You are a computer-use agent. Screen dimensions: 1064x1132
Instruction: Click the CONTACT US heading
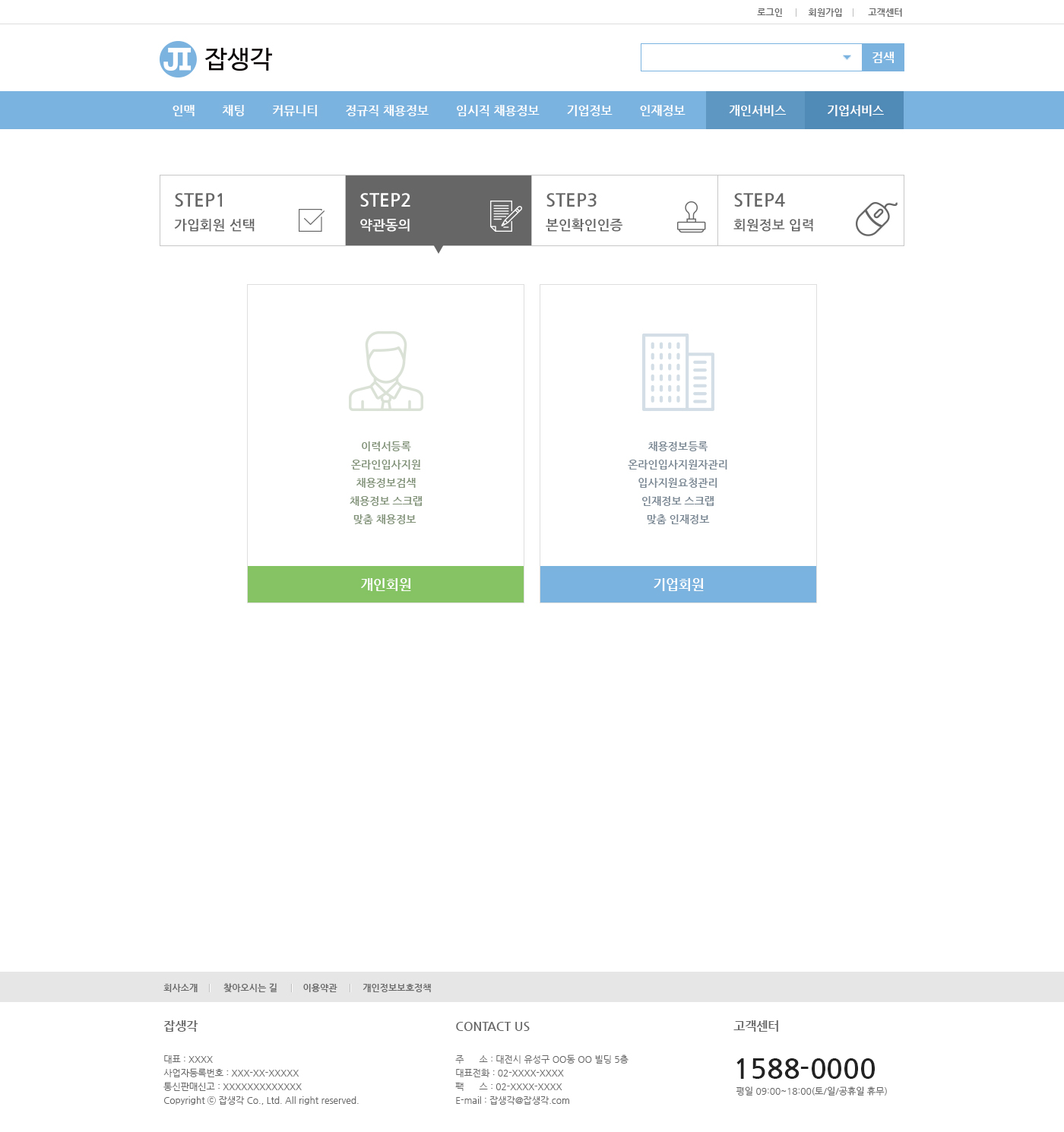[492, 1026]
